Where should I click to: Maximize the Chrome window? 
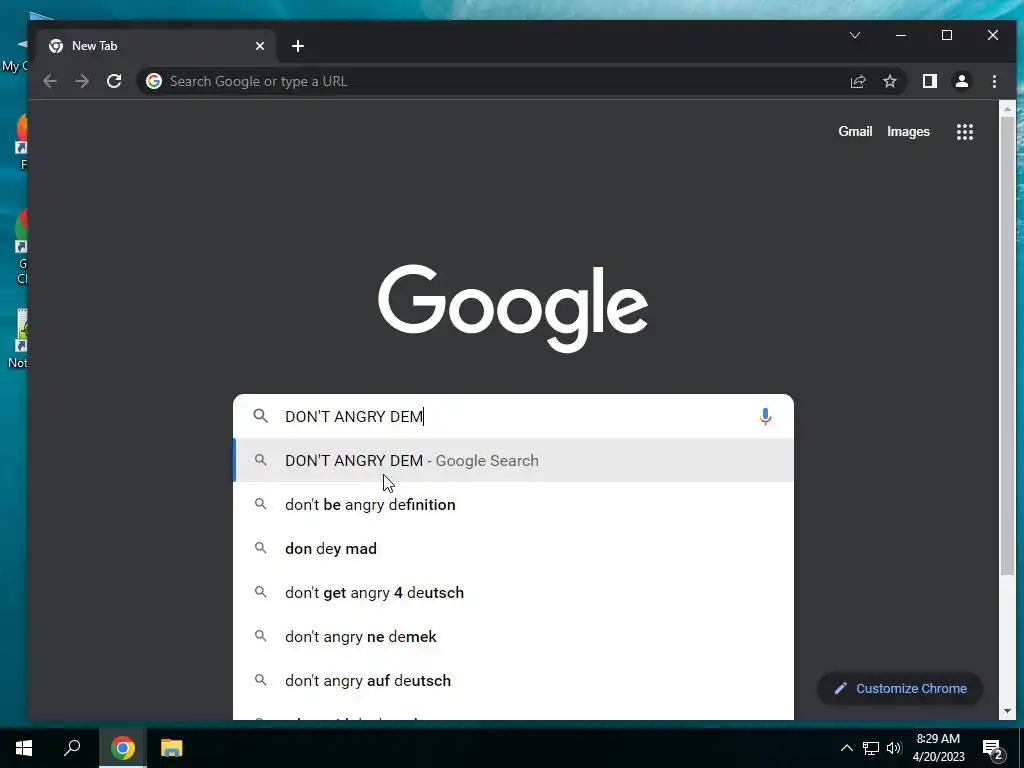point(946,35)
